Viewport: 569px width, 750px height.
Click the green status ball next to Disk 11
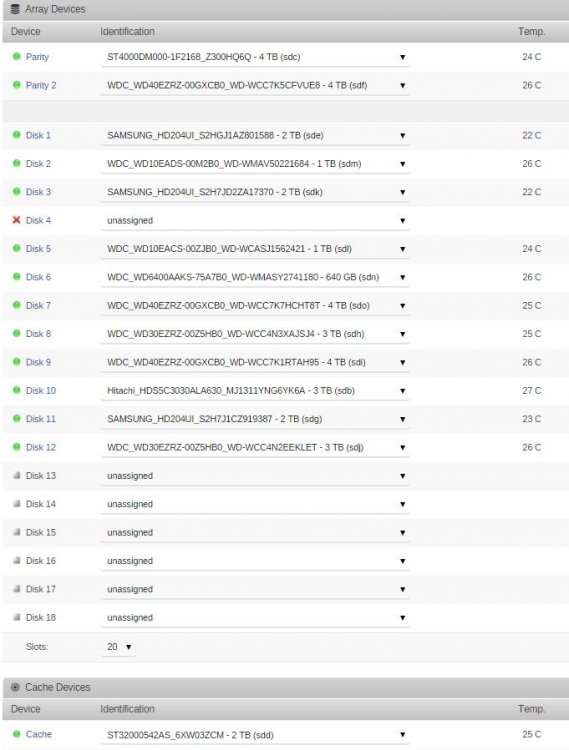tap(17, 419)
